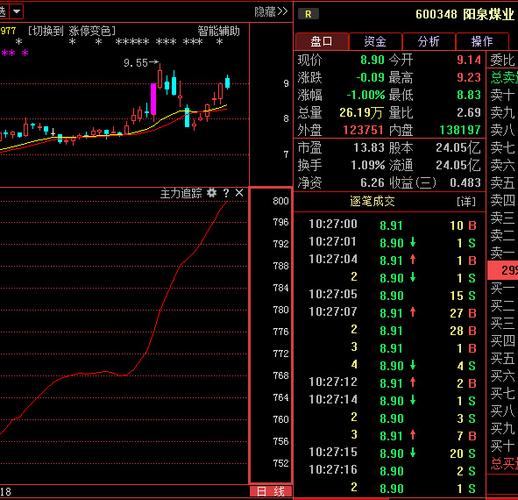Click the 涨幅 value -1.00%

[366, 95]
